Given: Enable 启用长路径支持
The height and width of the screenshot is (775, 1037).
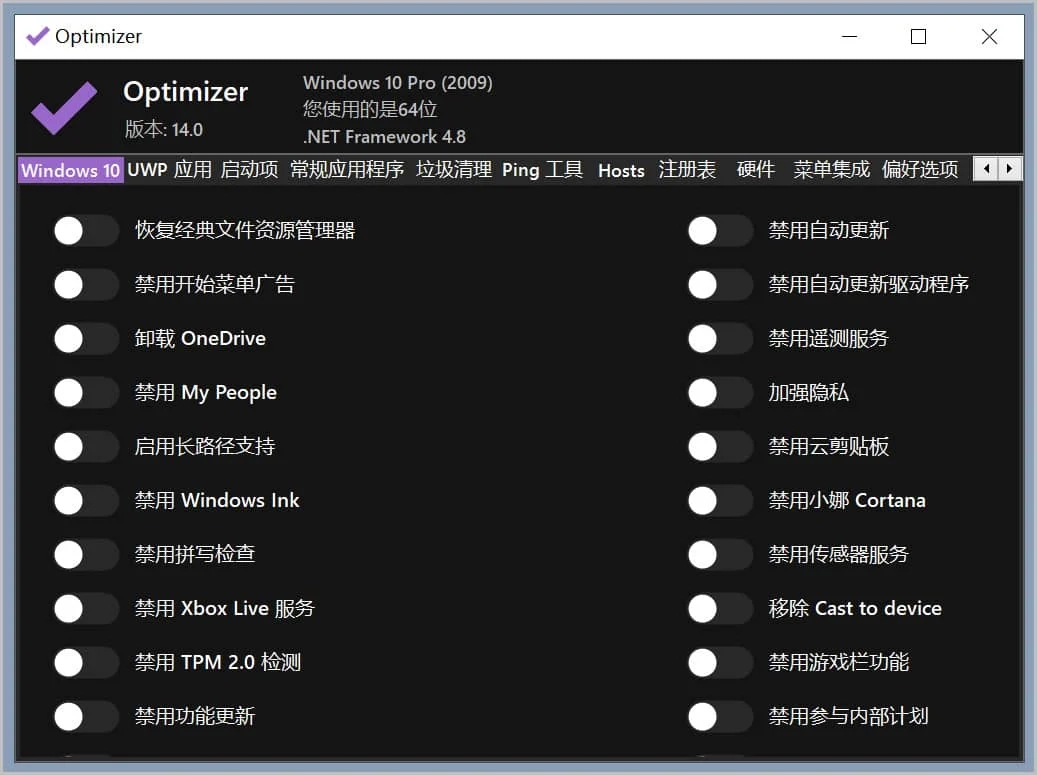Looking at the screenshot, I should tap(85, 447).
